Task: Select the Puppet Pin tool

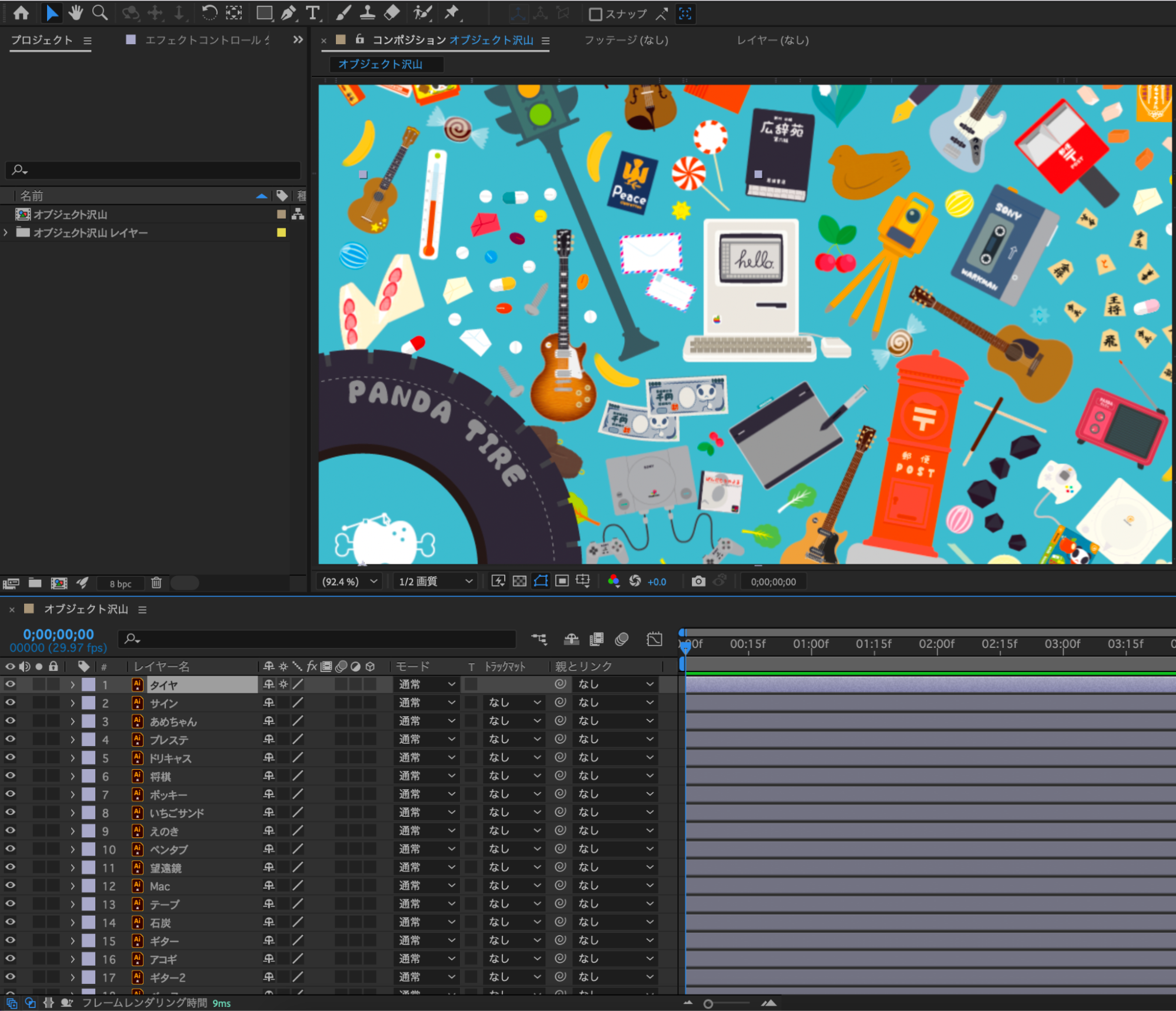Action: (452, 12)
